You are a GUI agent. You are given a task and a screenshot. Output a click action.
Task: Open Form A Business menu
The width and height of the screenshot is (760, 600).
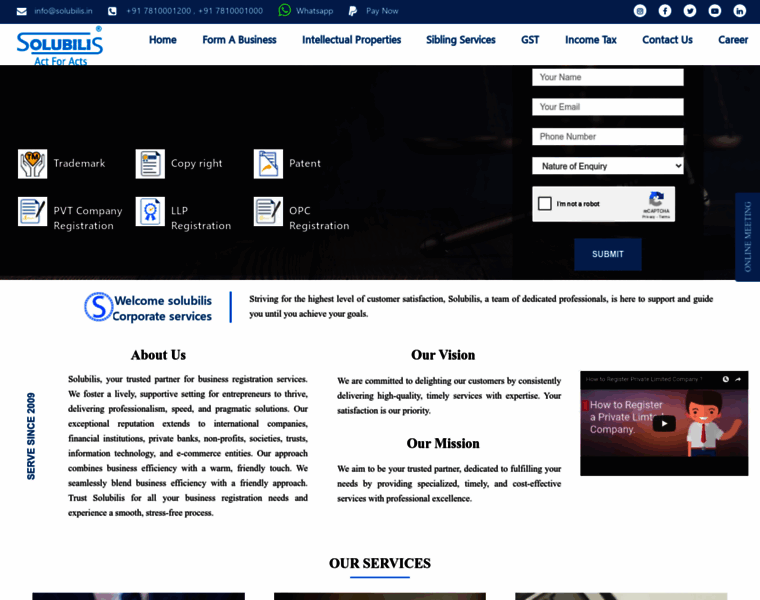pyautogui.click(x=239, y=40)
